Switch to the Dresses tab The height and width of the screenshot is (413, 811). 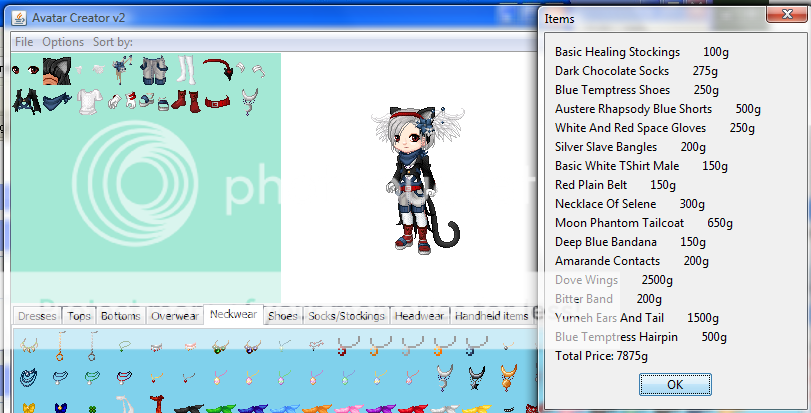(37, 316)
